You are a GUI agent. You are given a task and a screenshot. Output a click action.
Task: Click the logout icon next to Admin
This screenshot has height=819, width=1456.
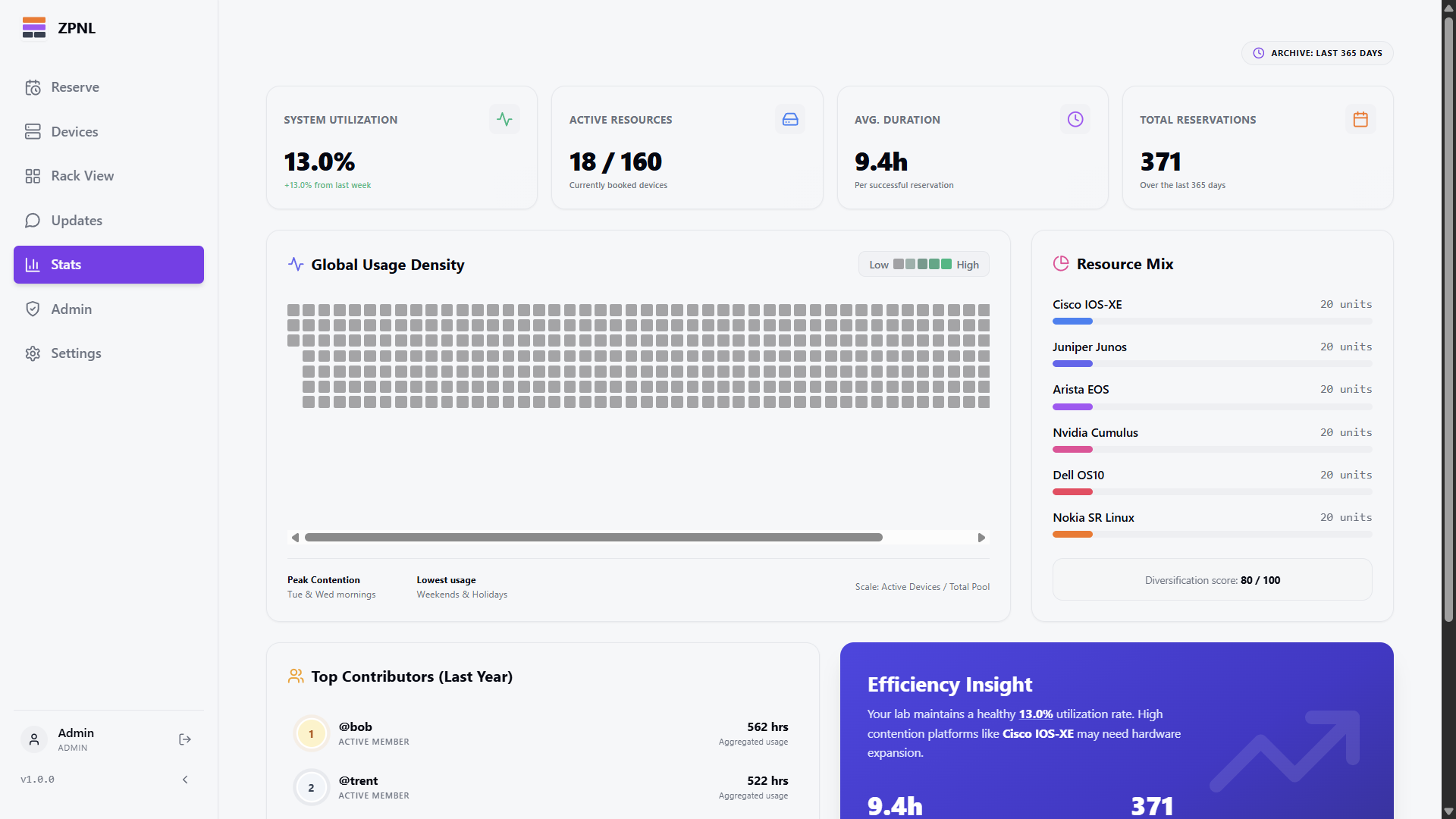pos(184,739)
